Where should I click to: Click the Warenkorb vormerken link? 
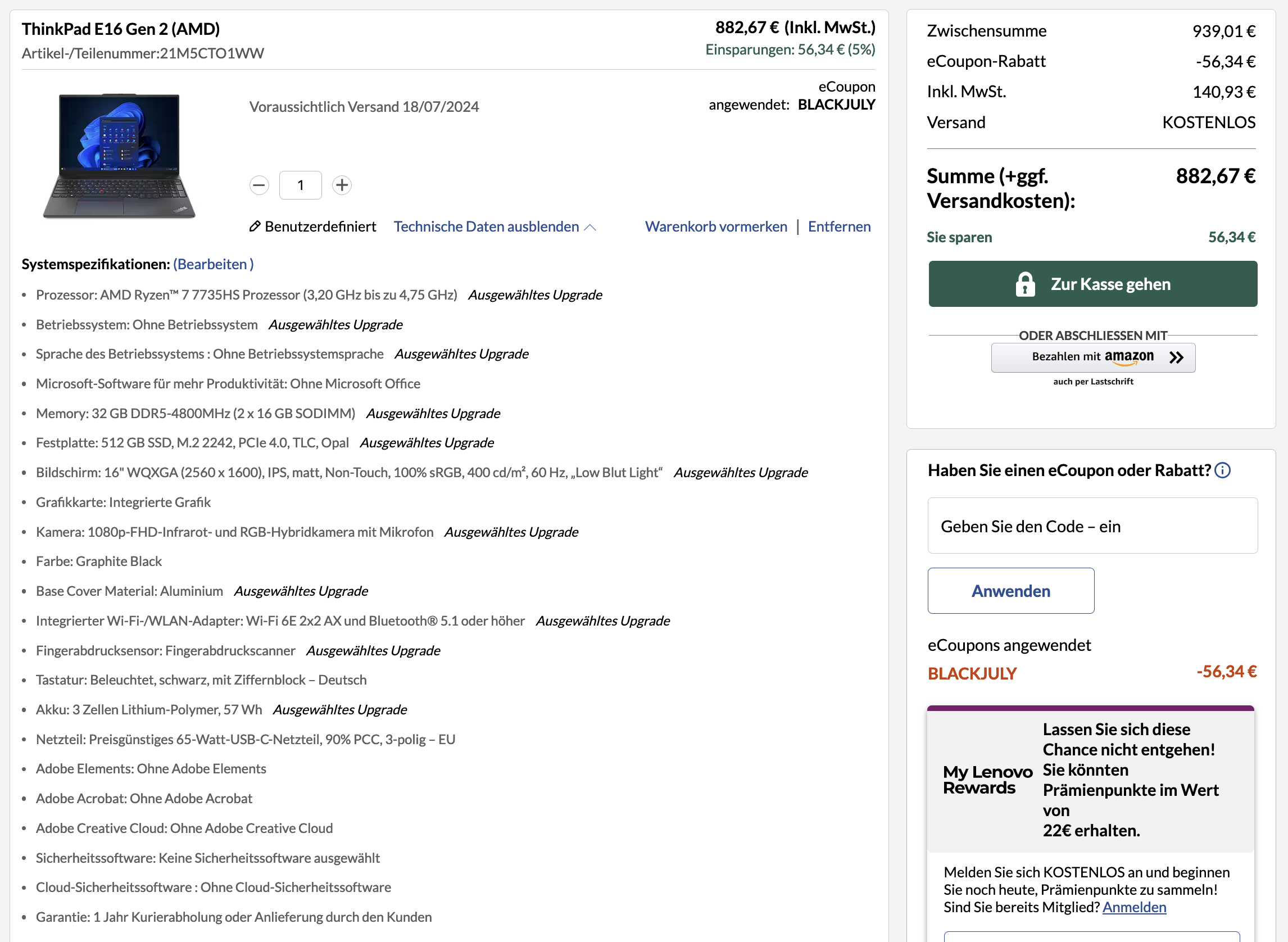pyautogui.click(x=716, y=227)
